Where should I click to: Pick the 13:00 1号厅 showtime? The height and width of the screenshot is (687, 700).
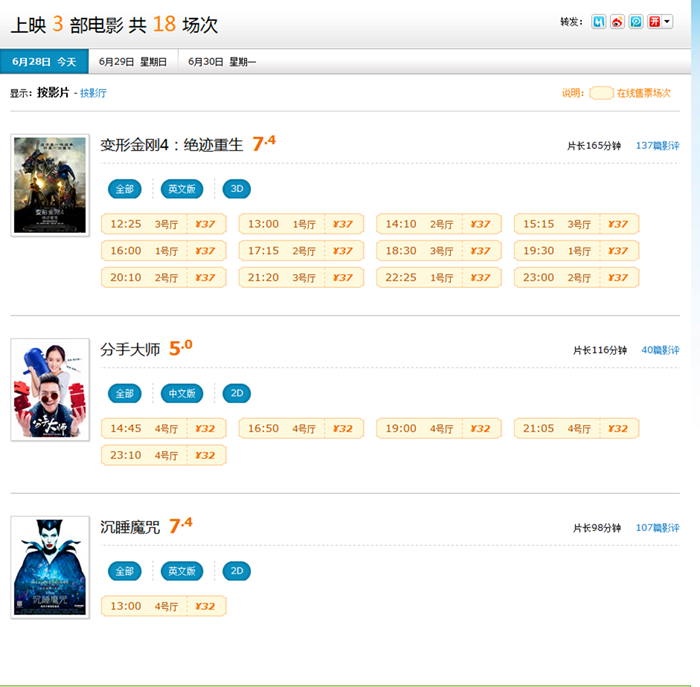pos(301,224)
